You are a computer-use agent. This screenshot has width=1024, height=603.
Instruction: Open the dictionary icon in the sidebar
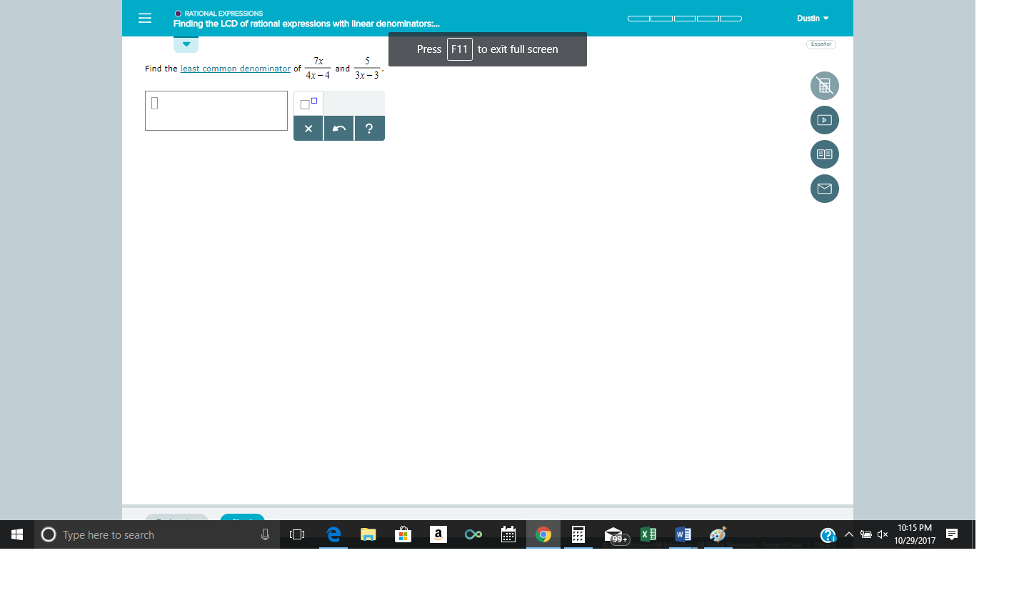click(x=824, y=154)
